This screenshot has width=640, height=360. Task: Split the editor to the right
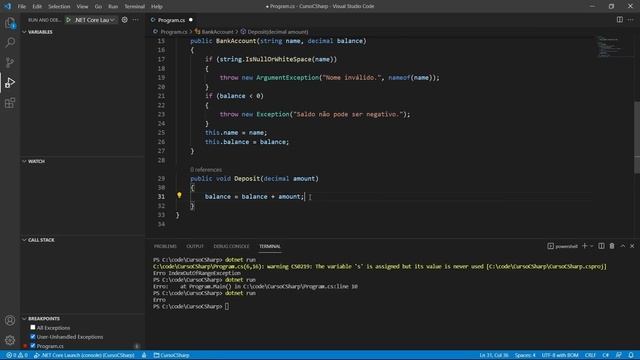[620, 20]
